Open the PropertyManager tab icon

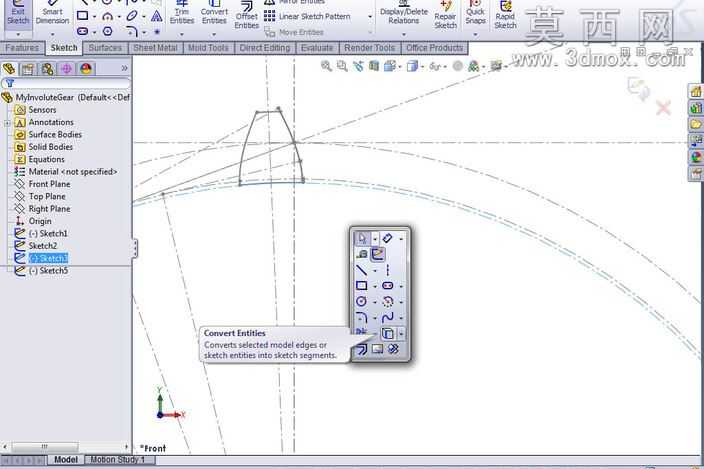click(28, 69)
